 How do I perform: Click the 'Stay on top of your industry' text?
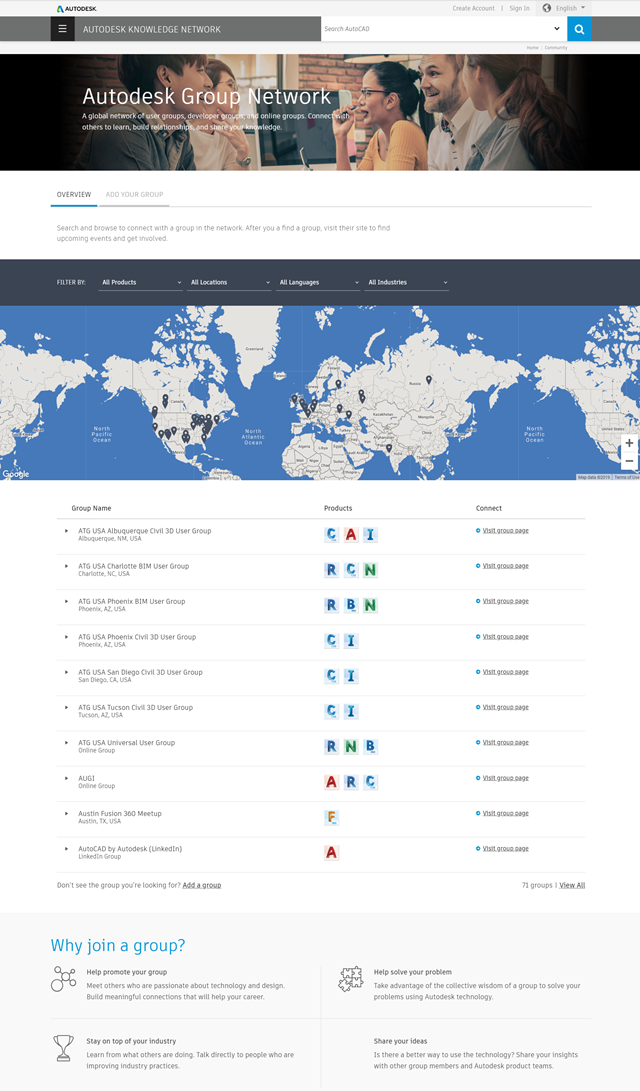pos(131,1041)
